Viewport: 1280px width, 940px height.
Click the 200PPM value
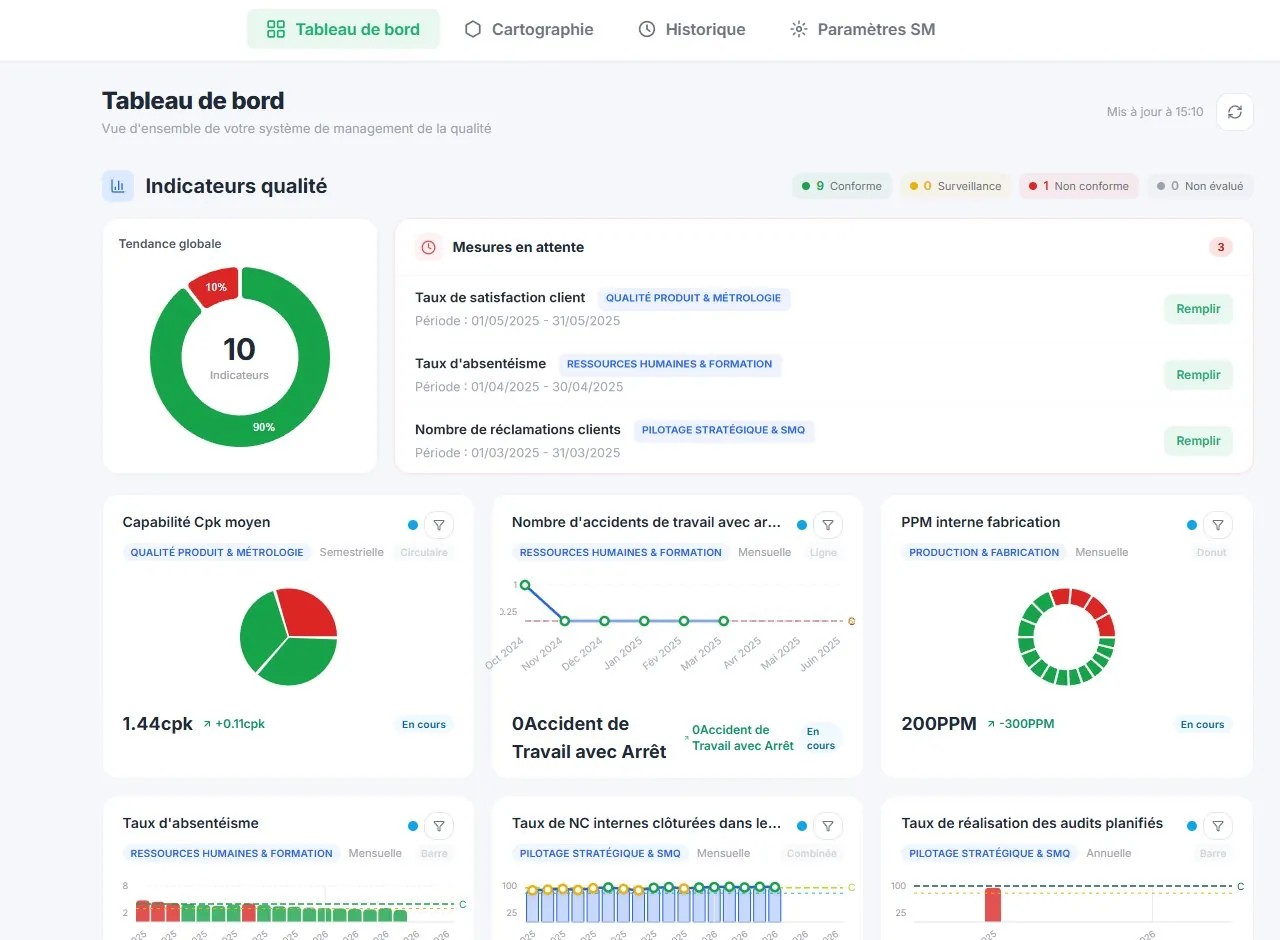point(939,724)
